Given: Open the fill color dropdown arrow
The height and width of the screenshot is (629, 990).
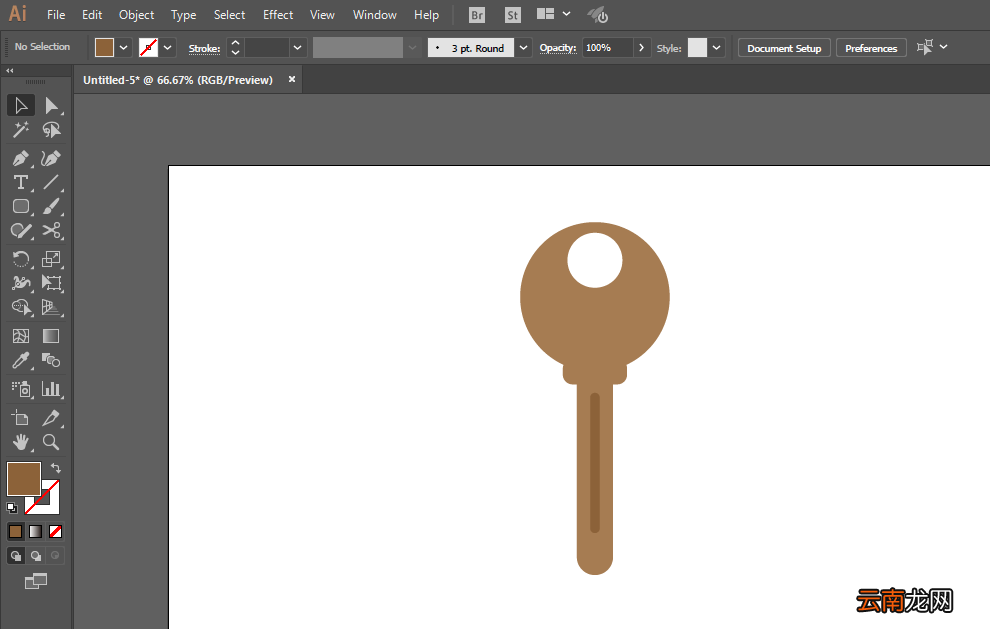Looking at the screenshot, I should 124,48.
